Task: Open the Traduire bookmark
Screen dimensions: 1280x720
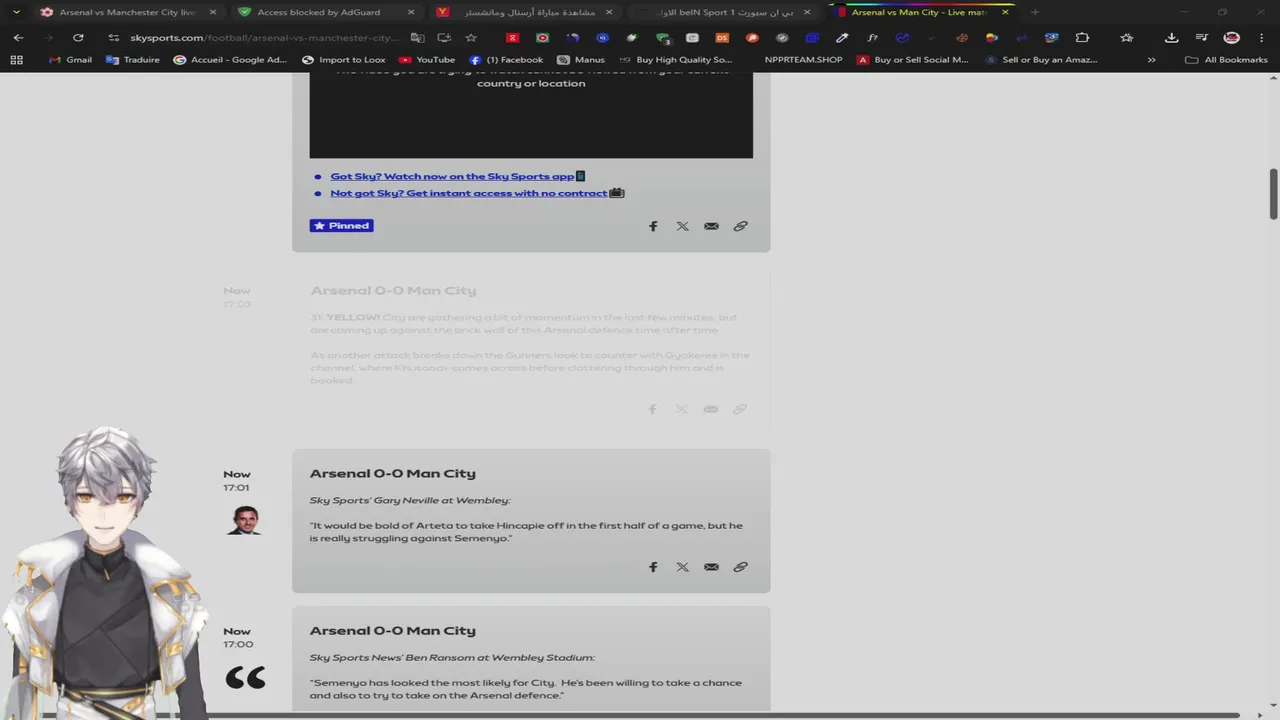Action: click(132, 60)
